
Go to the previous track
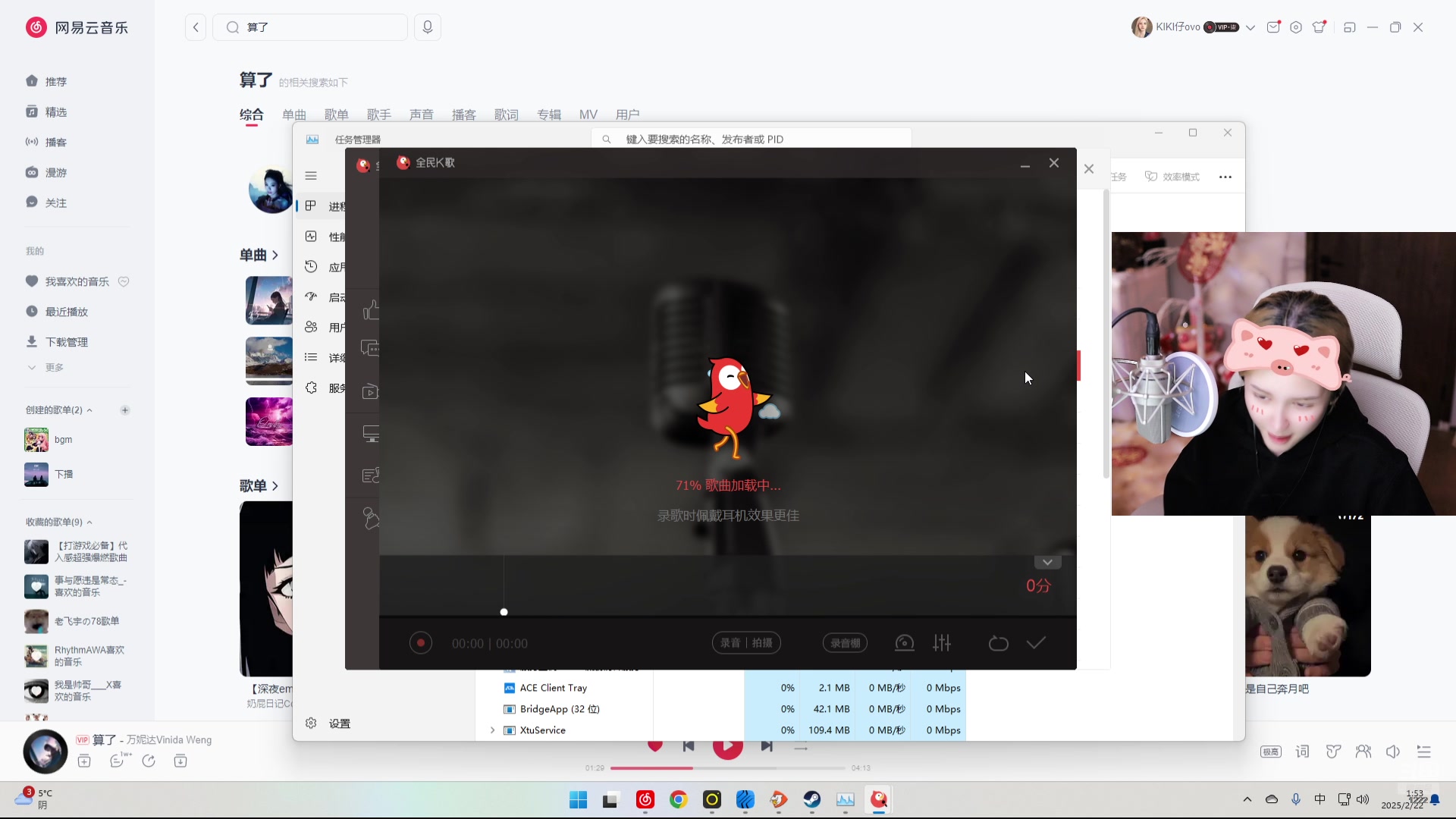[689, 746]
